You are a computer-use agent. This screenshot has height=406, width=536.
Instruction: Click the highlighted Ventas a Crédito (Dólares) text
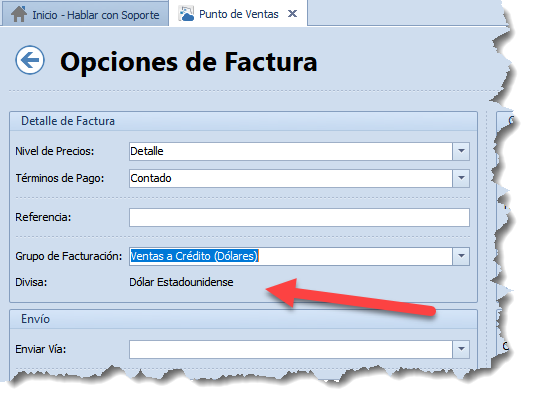(194, 256)
